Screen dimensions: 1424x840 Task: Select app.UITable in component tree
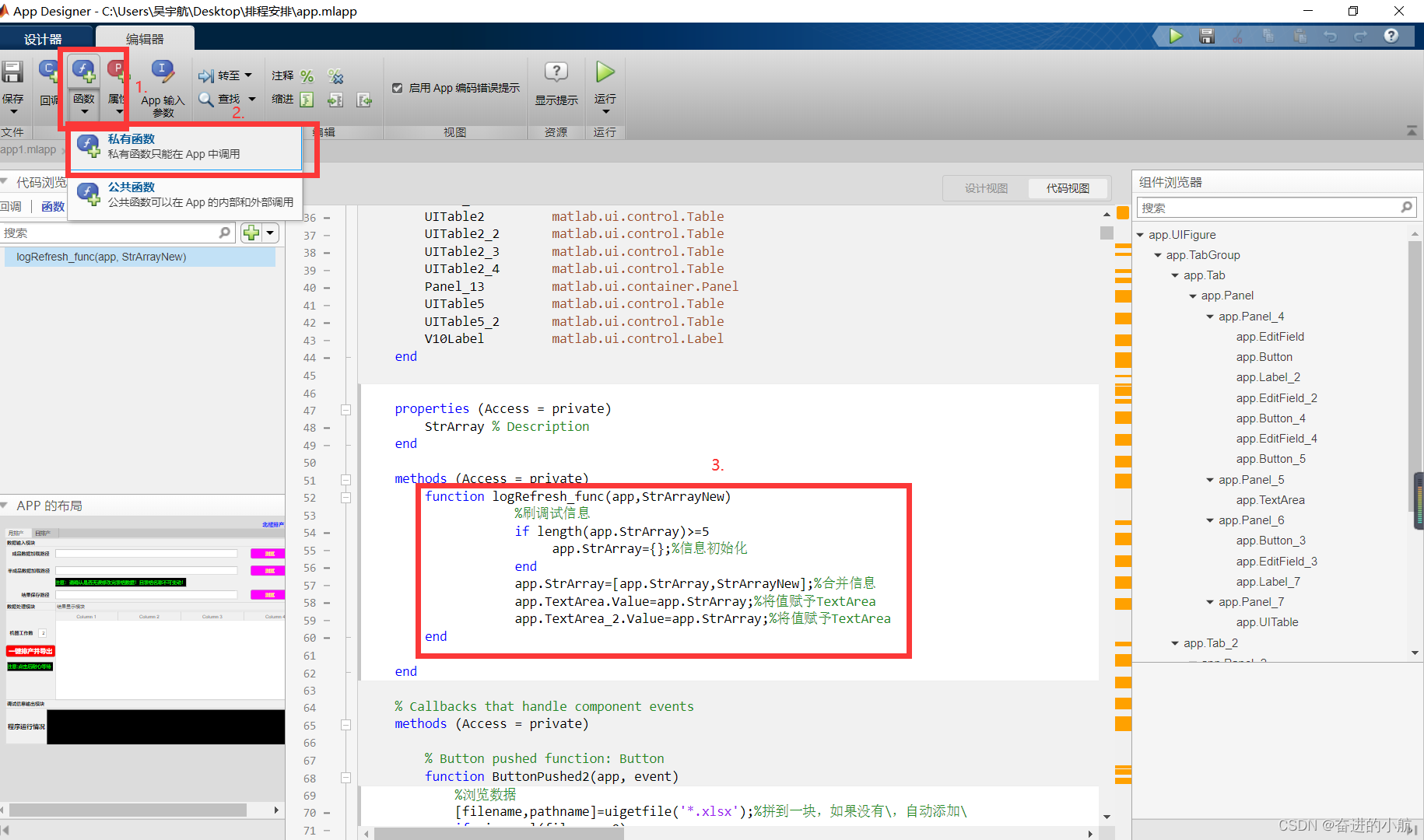tap(1267, 622)
